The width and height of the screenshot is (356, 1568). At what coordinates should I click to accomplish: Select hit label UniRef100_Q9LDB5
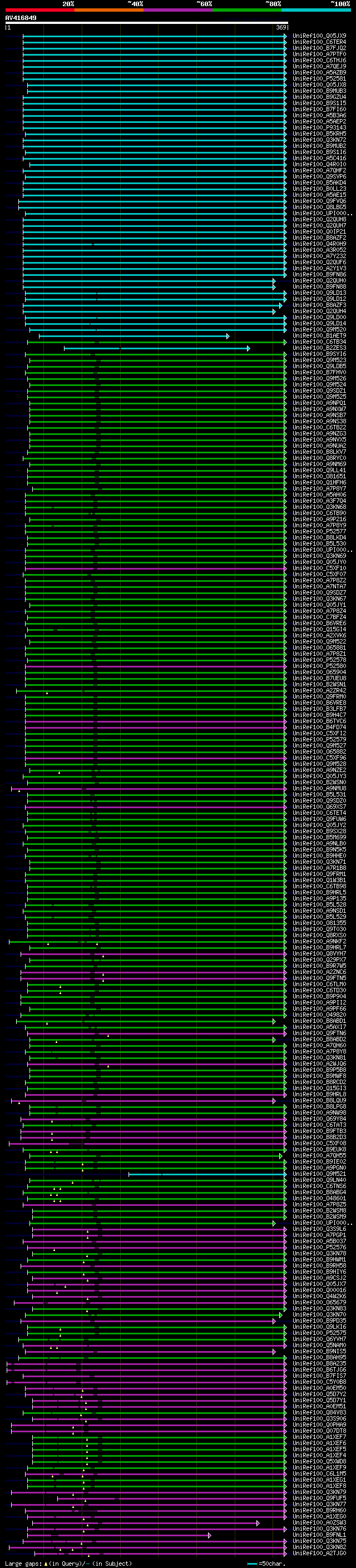click(x=319, y=367)
